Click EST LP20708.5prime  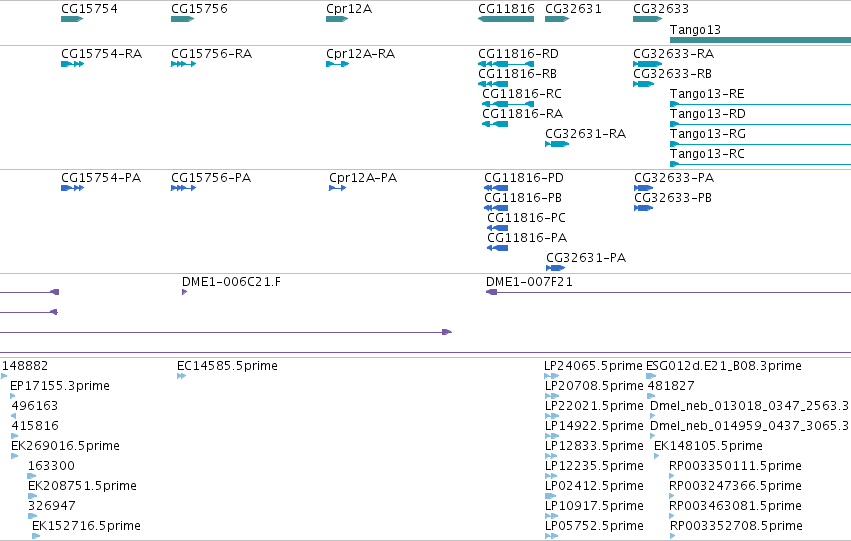point(552,396)
